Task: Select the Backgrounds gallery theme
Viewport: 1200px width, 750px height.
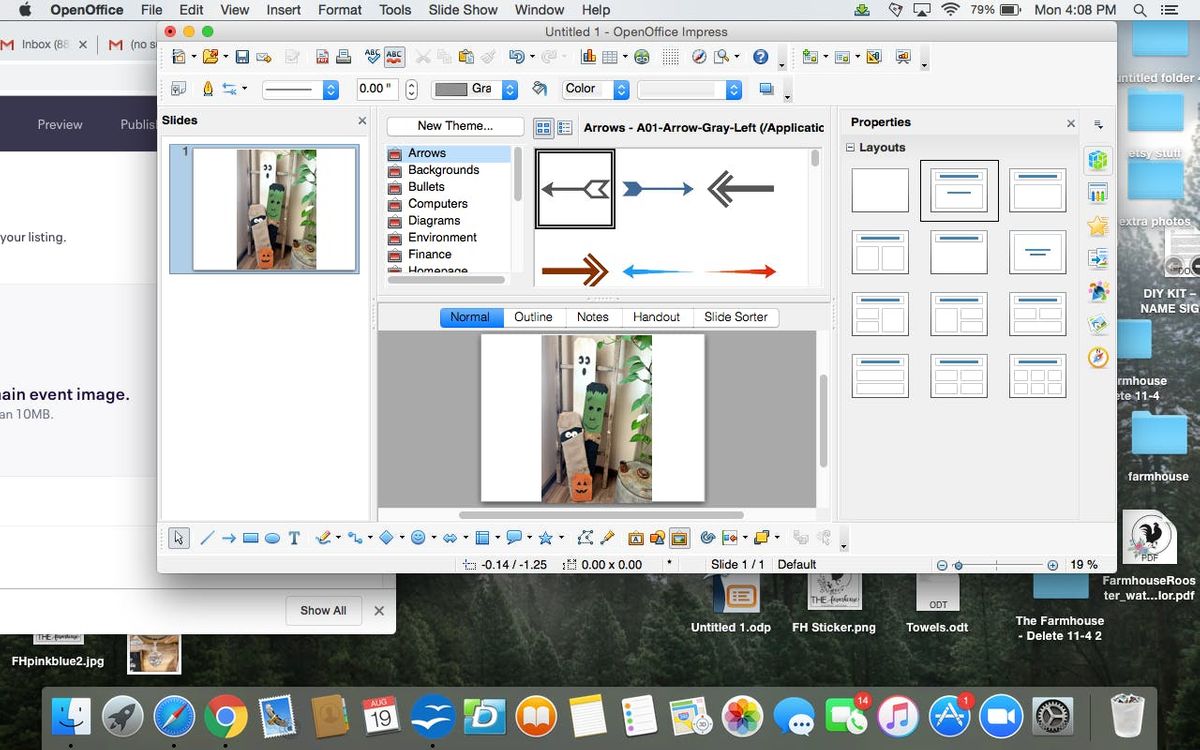Action: click(443, 170)
